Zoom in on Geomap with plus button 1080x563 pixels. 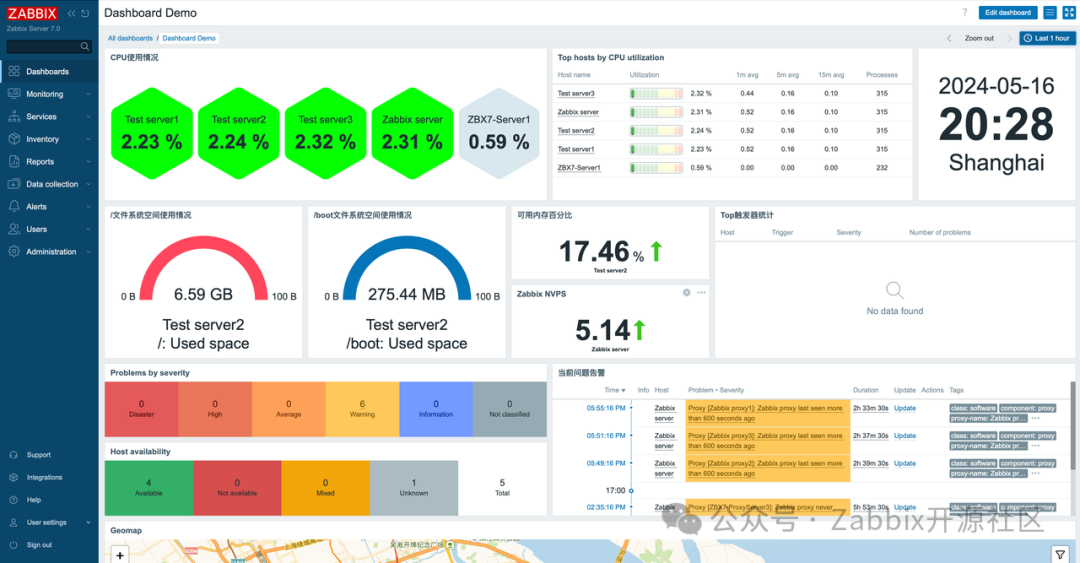pyautogui.click(x=120, y=555)
